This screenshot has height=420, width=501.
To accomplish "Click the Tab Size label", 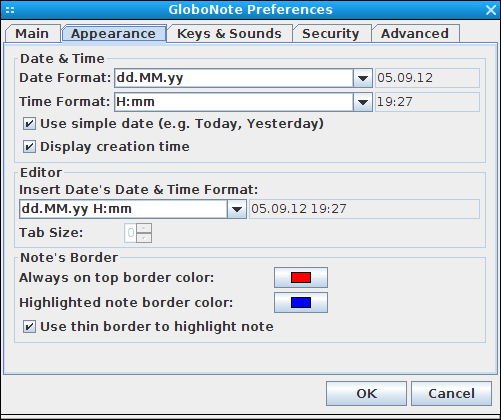I will point(51,233).
